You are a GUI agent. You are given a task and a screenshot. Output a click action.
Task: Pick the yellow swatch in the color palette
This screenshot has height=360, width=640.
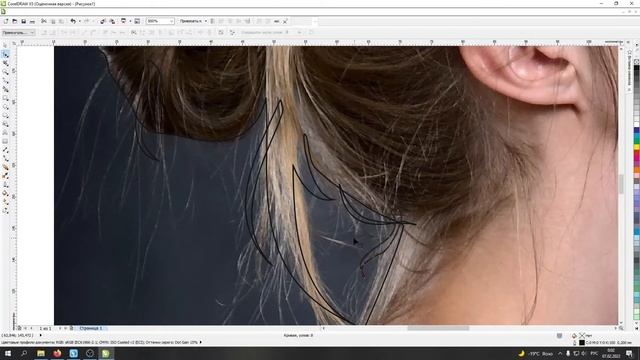click(636, 147)
